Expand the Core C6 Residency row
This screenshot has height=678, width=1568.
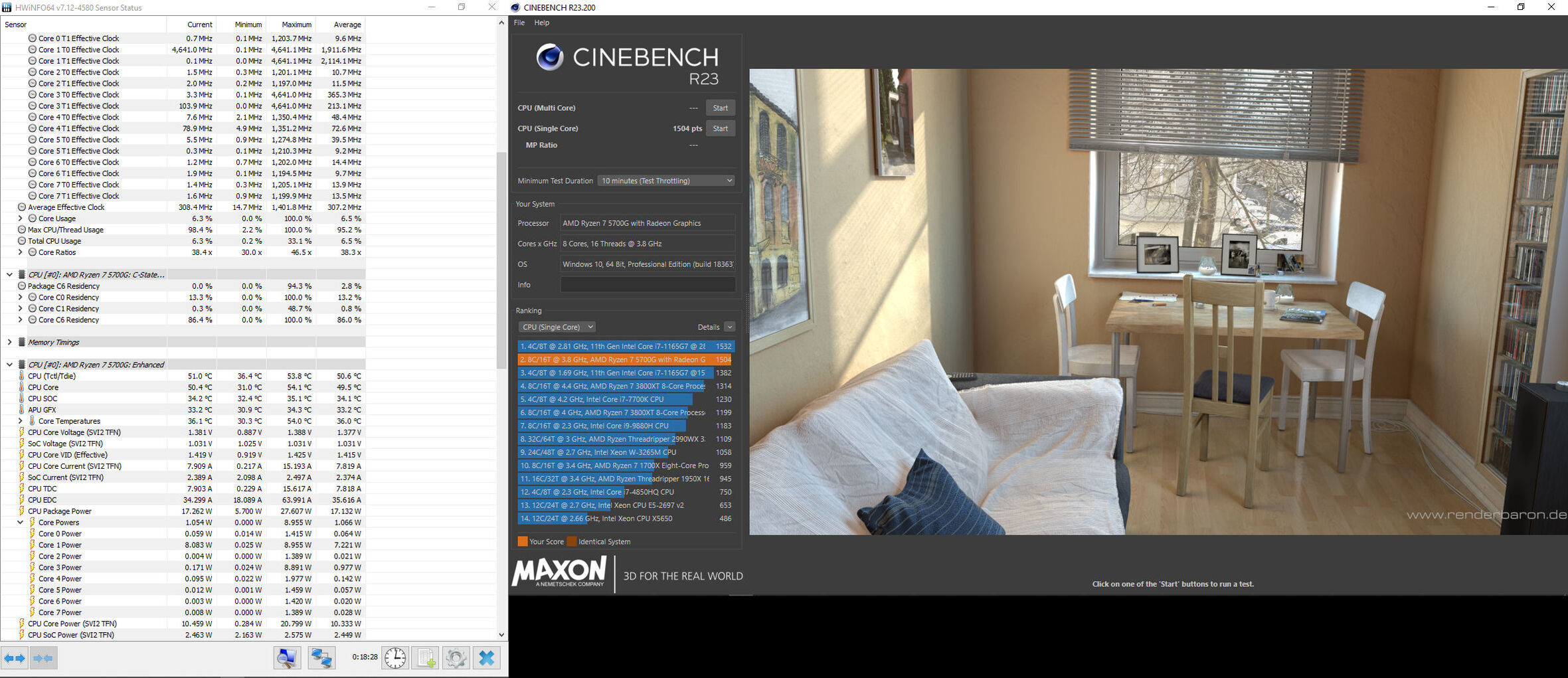pyautogui.click(x=20, y=320)
